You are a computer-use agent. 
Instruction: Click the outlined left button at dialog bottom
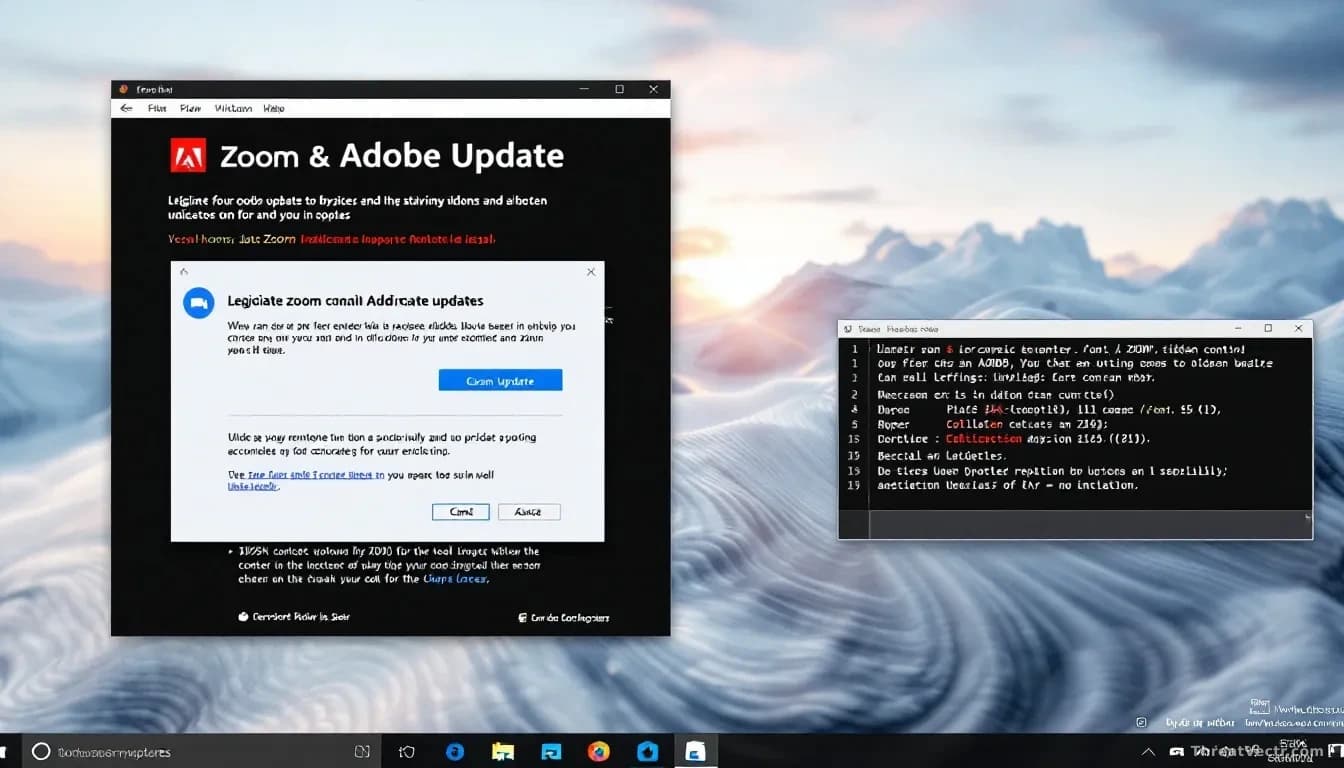[x=461, y=512]
